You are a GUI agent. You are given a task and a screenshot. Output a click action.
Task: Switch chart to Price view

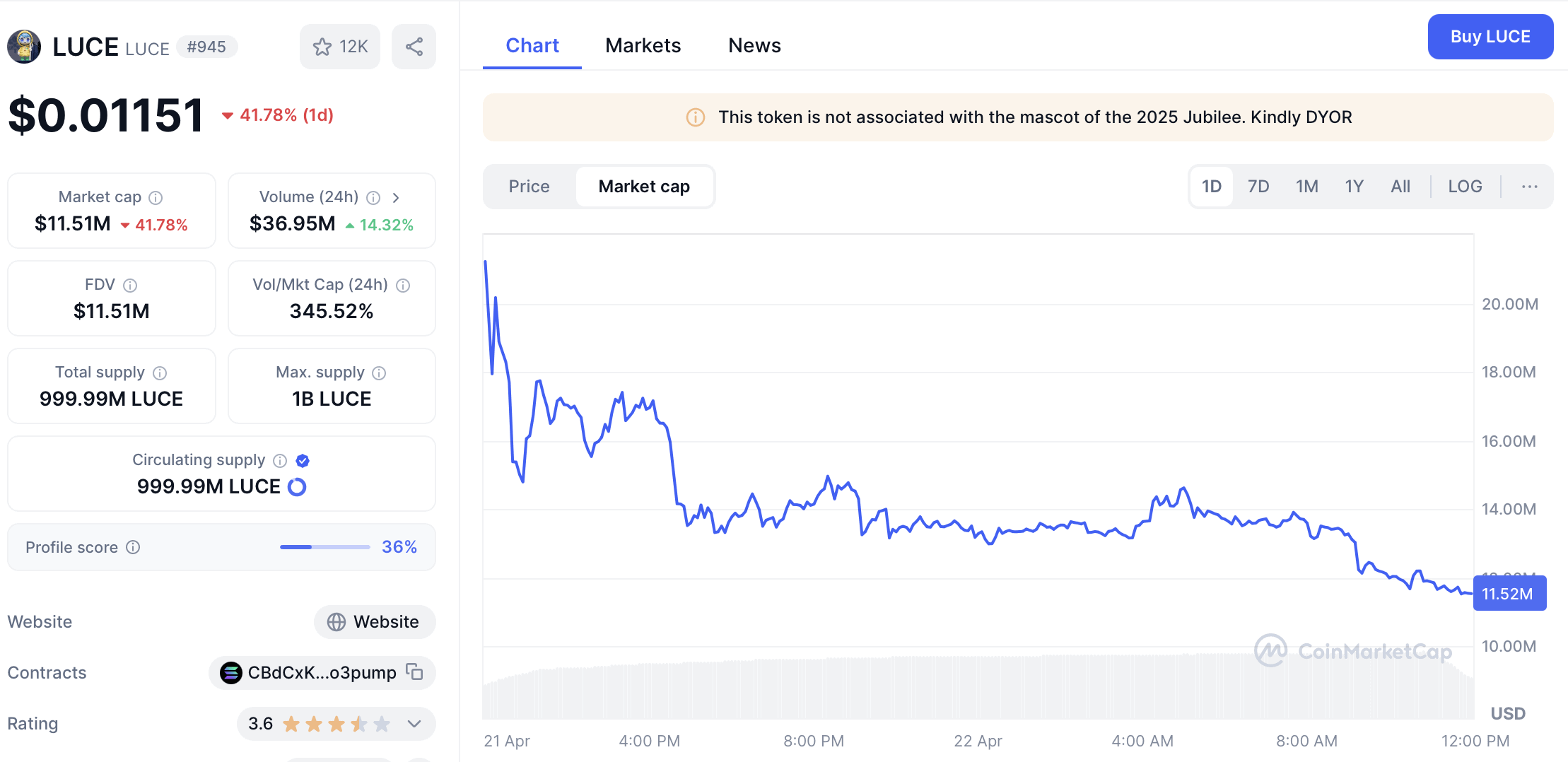530,187
